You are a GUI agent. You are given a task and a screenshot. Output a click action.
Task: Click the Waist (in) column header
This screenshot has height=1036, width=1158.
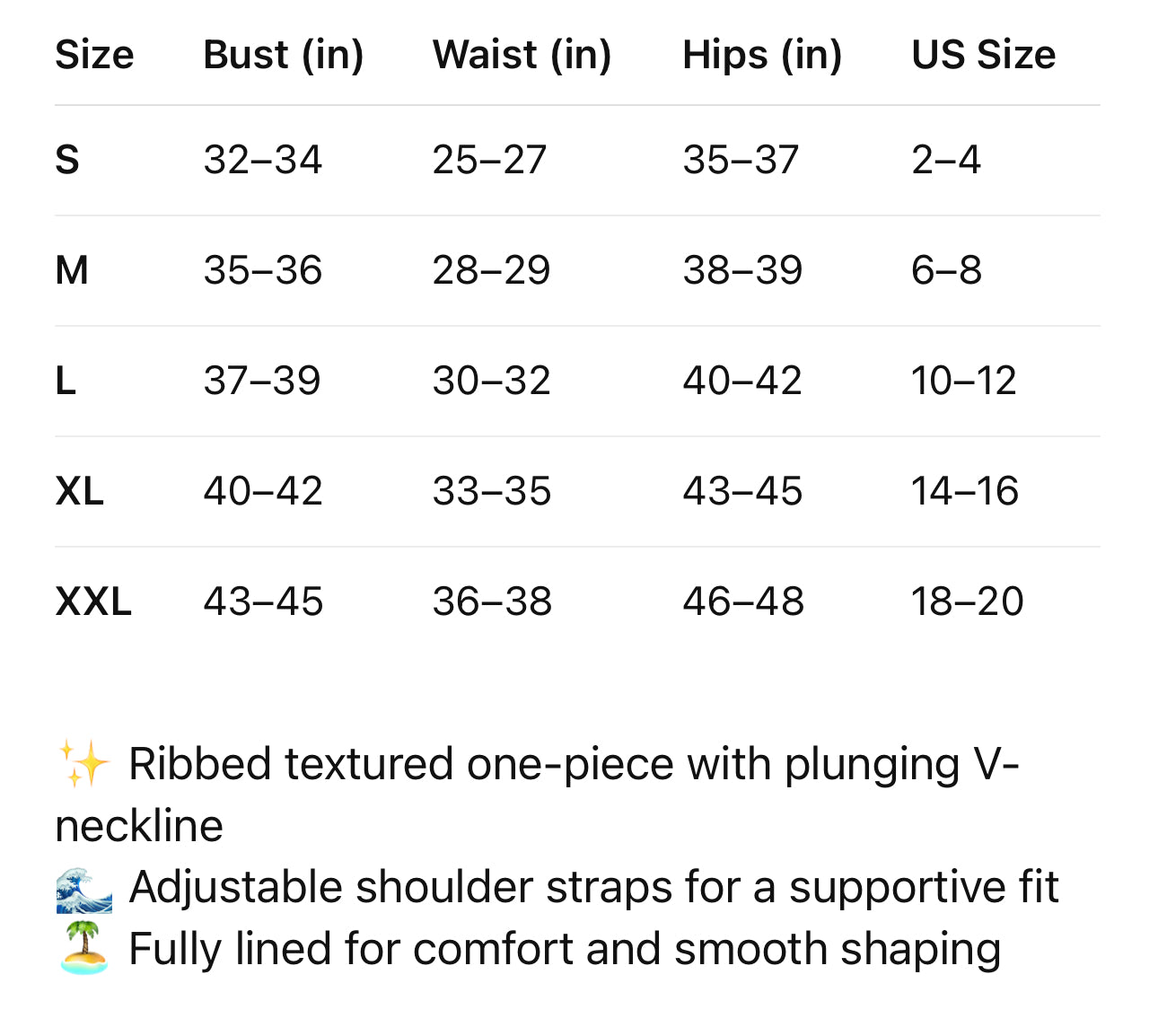(x=522, y=55)
